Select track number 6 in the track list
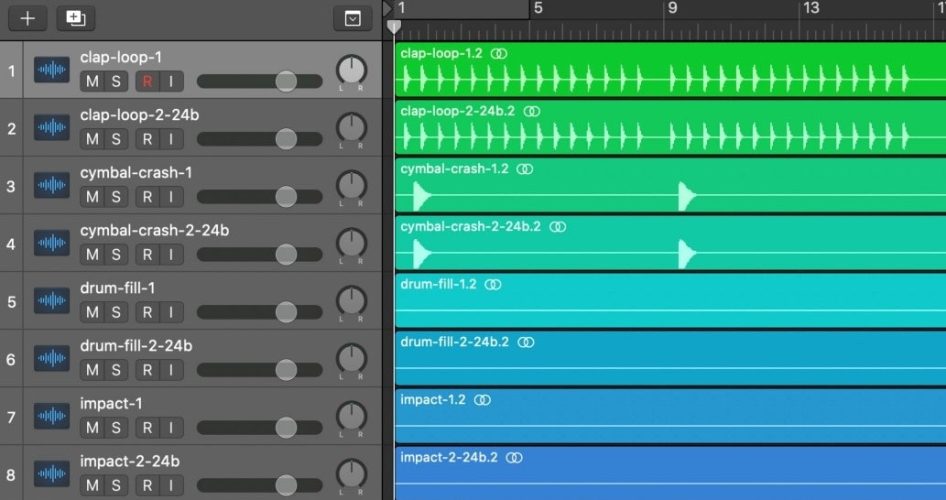946x500 pixels. click(x=11, y=359)
